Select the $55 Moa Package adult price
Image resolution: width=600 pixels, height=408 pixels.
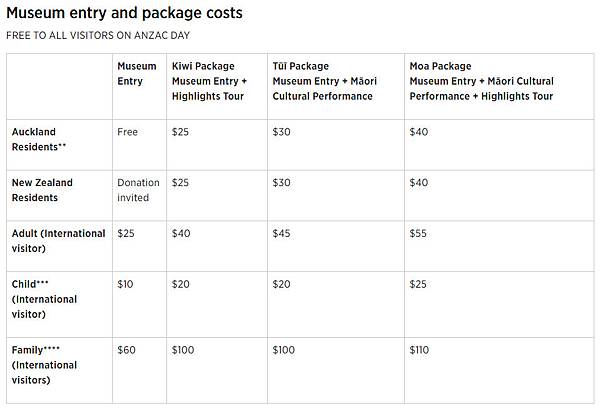point(420,234)
